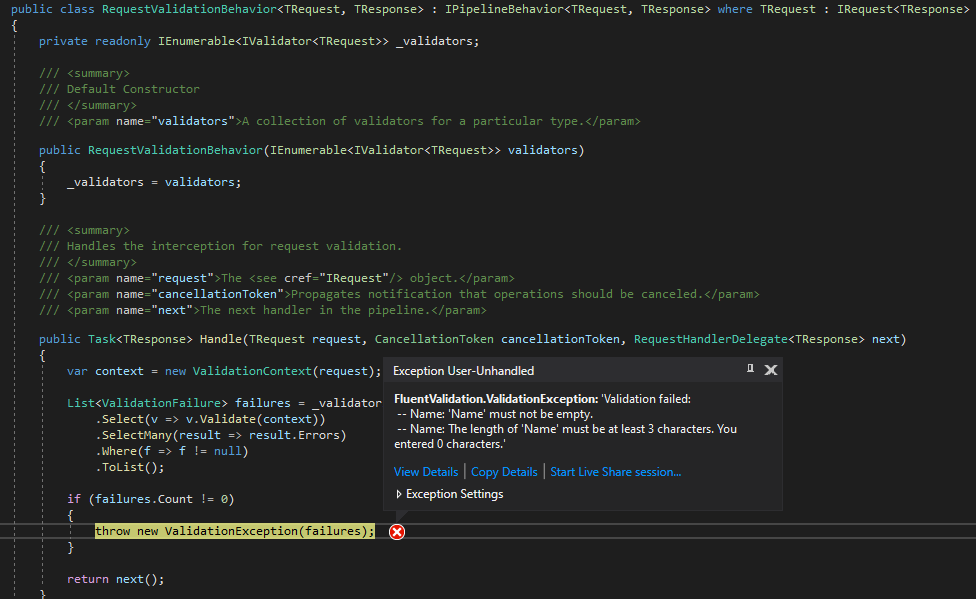Click the red exception error icon
The image size is (976, 599).
coord(396,532)
